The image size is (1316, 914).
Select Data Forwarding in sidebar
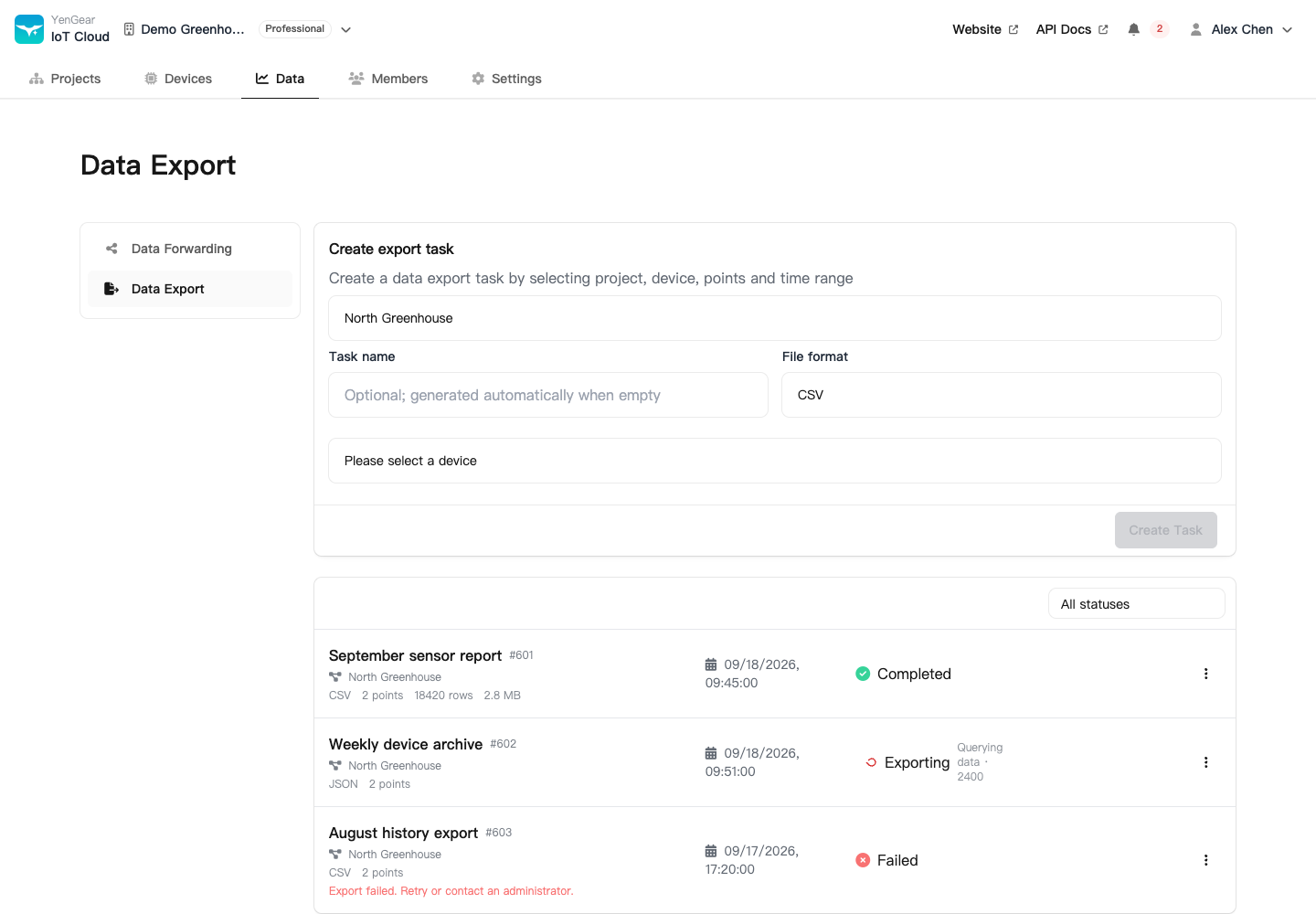(x=190, y=249)
